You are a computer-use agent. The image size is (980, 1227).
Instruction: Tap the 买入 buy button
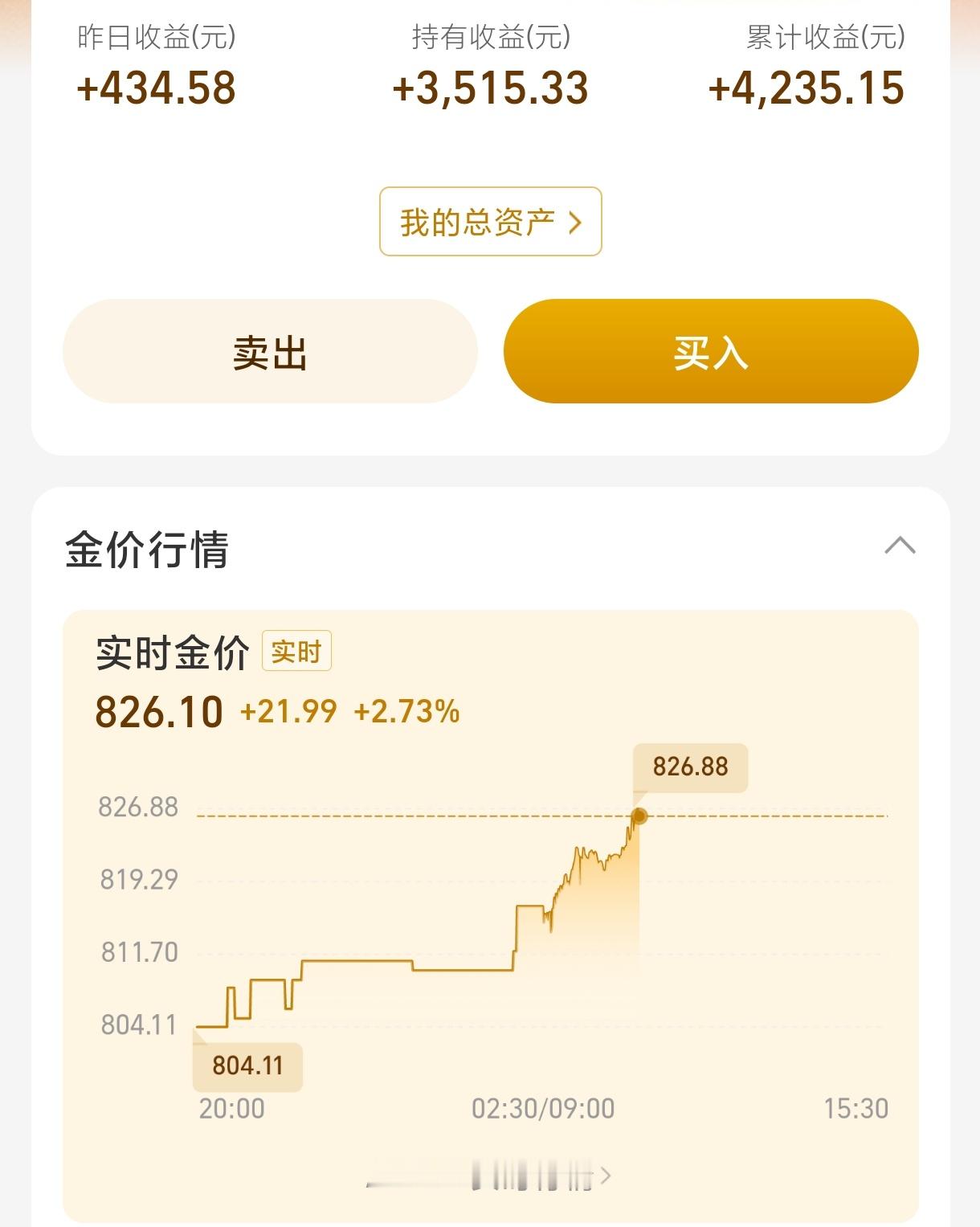pyautogui.click(x=711, y=351)
